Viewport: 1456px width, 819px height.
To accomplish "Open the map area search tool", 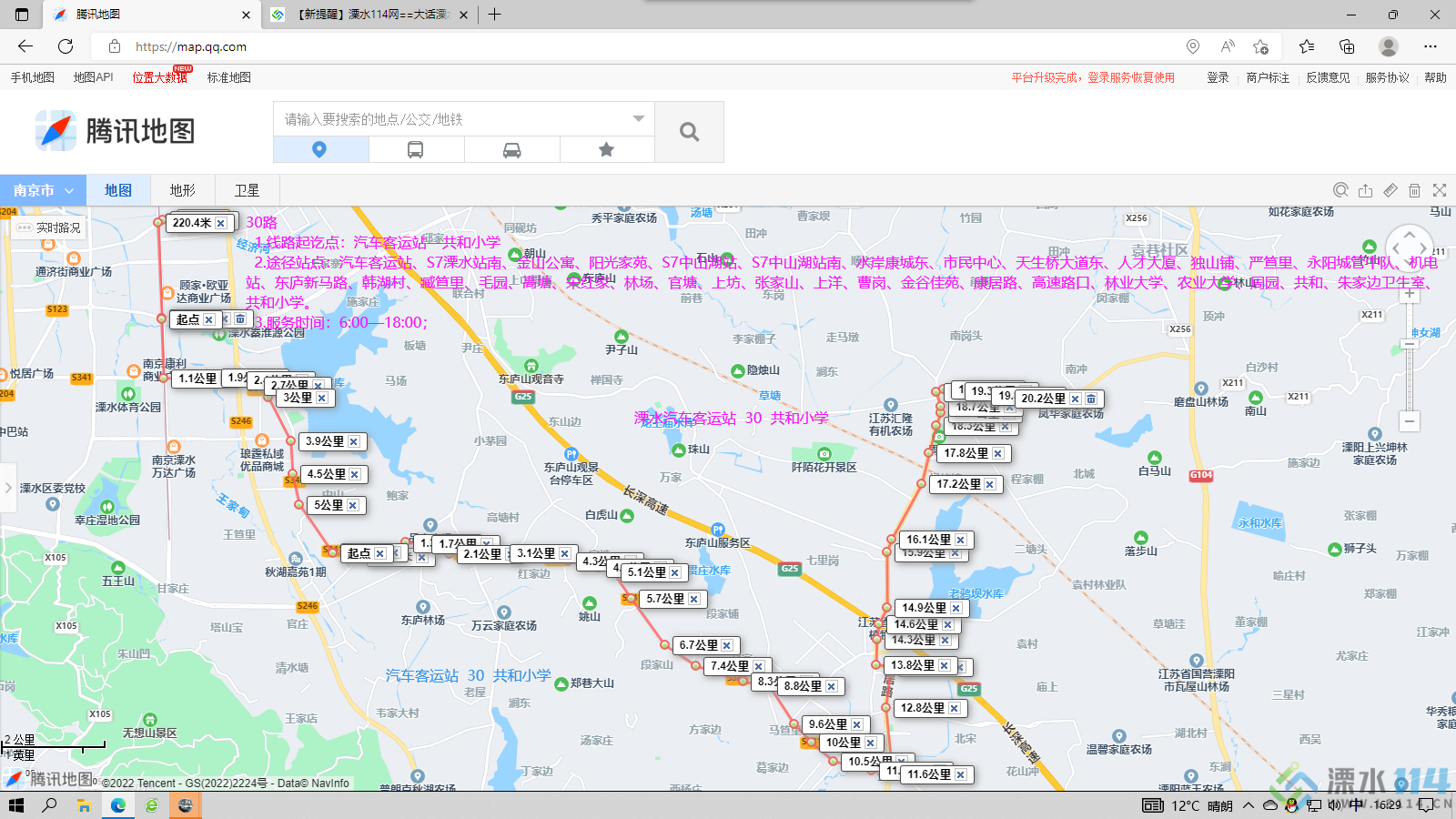I will (x=1340, y=190).
